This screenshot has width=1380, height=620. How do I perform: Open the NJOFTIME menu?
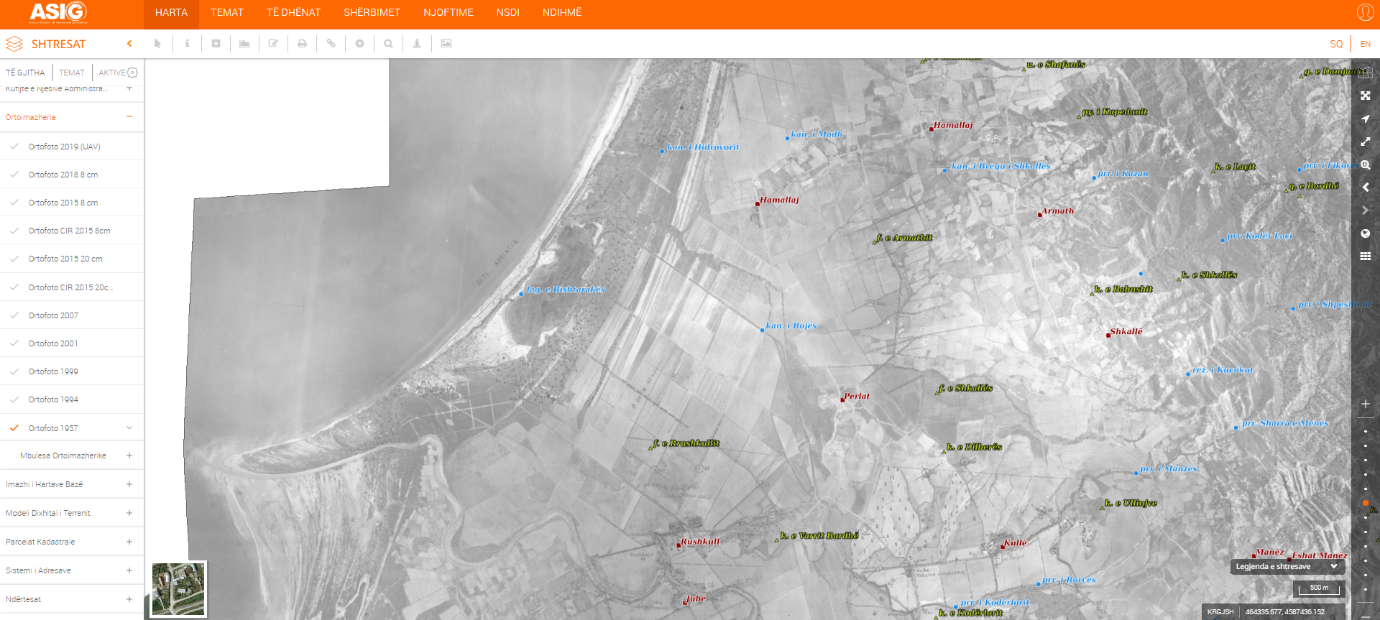tap(447, 12)
